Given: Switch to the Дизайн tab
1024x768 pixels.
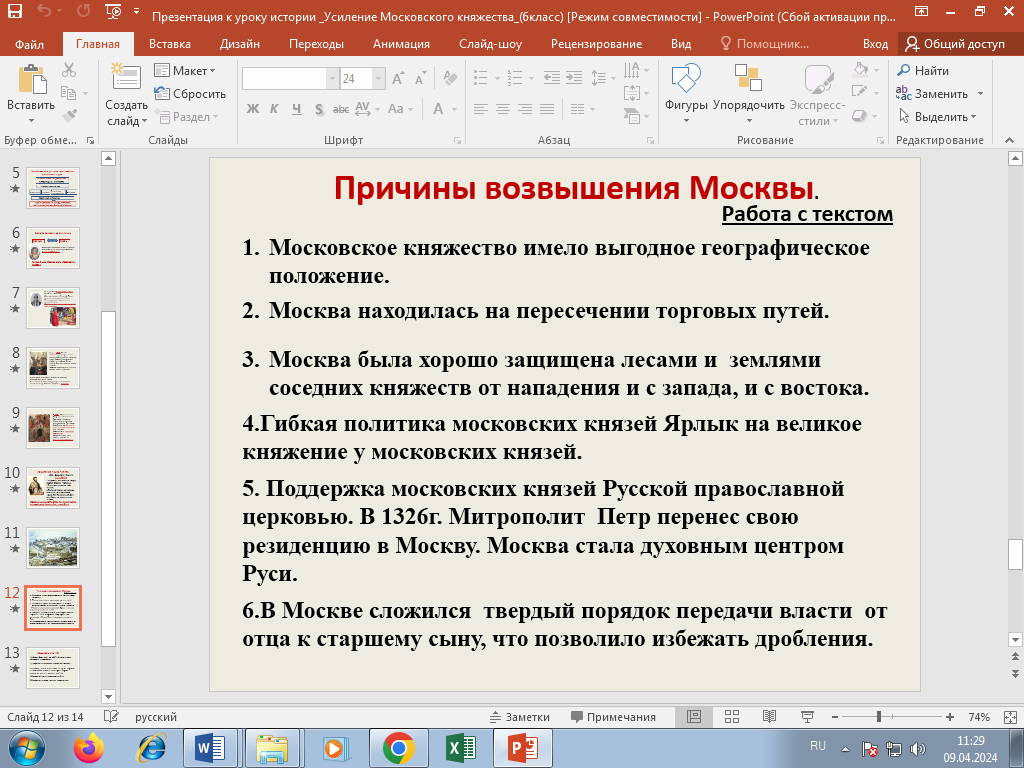Looking at the screenshot, I should click(x=240, y=44).
